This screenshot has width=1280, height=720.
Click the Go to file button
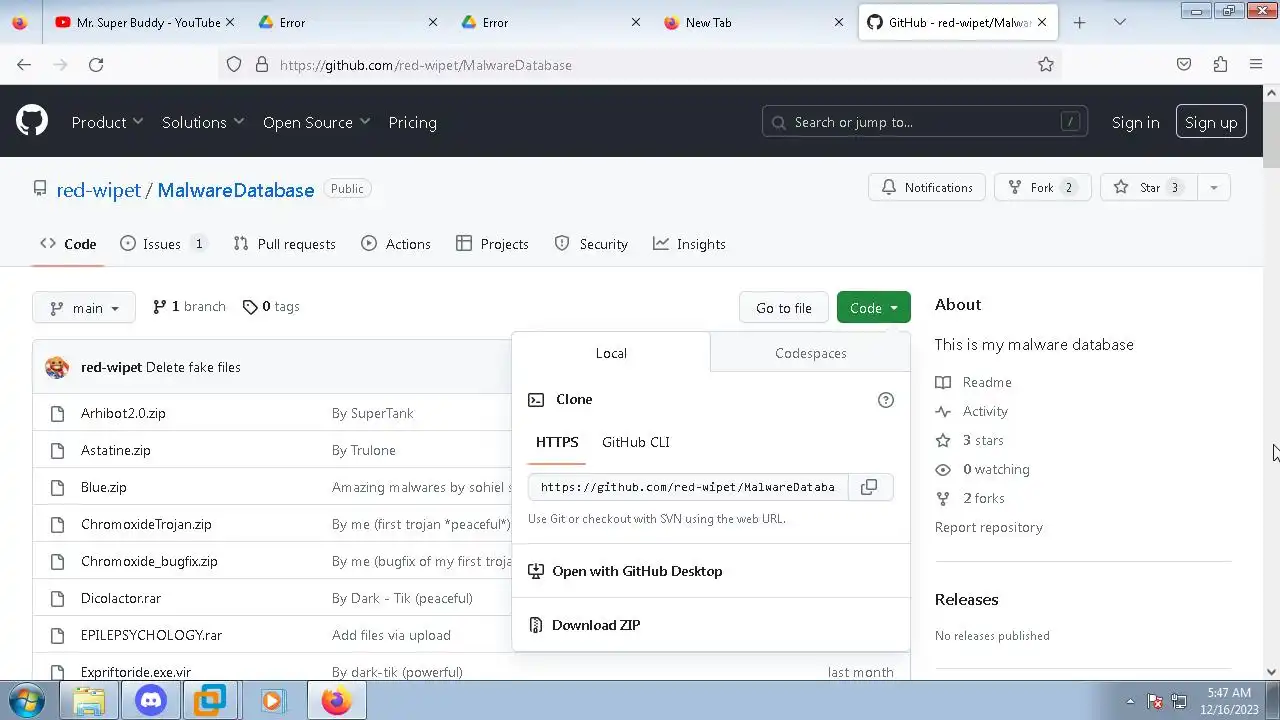(x=784, y=308)
